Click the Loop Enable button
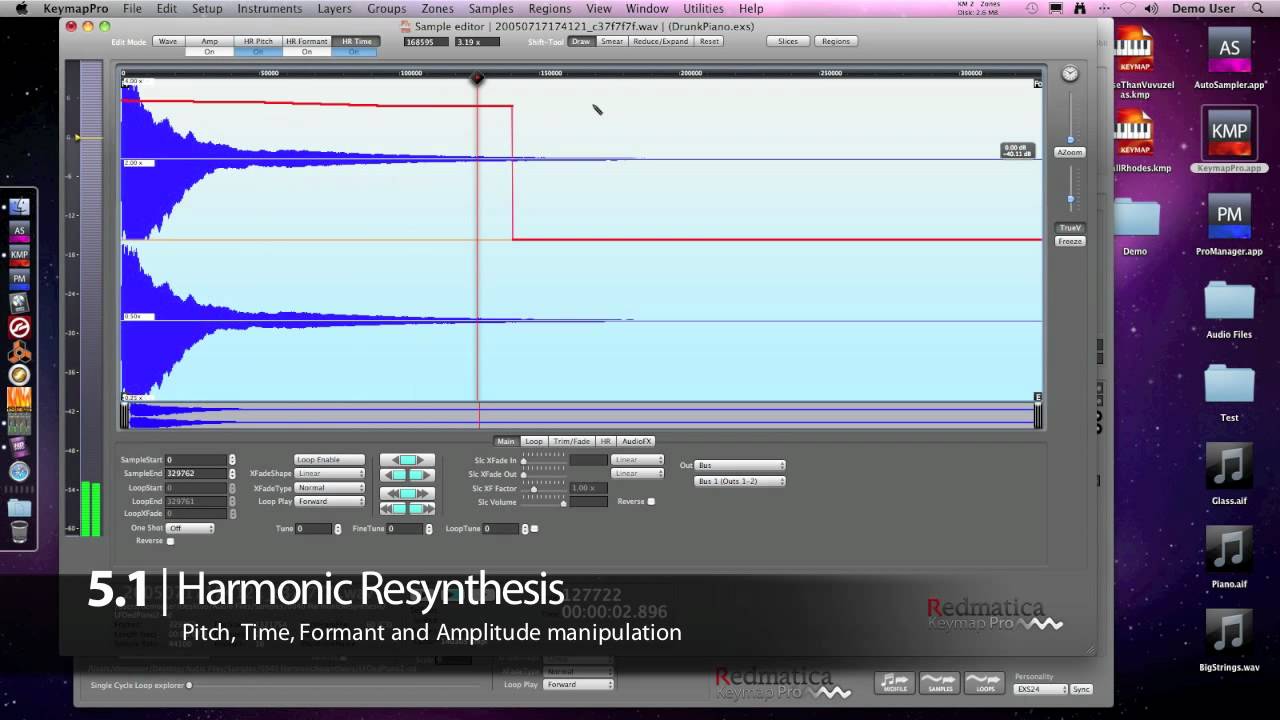 coord(330,459)
